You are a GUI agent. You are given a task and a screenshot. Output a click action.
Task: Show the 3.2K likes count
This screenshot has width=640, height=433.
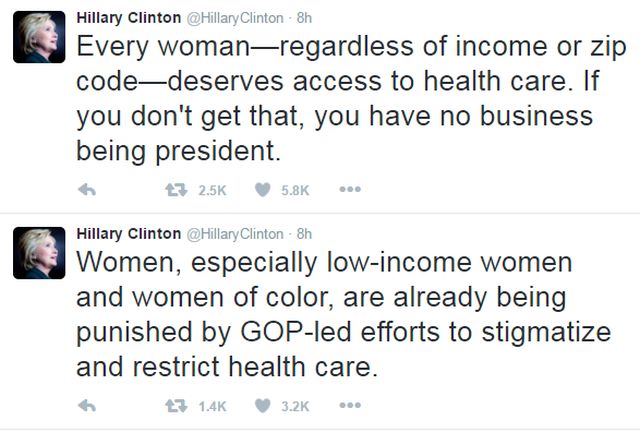pos(296,405)
